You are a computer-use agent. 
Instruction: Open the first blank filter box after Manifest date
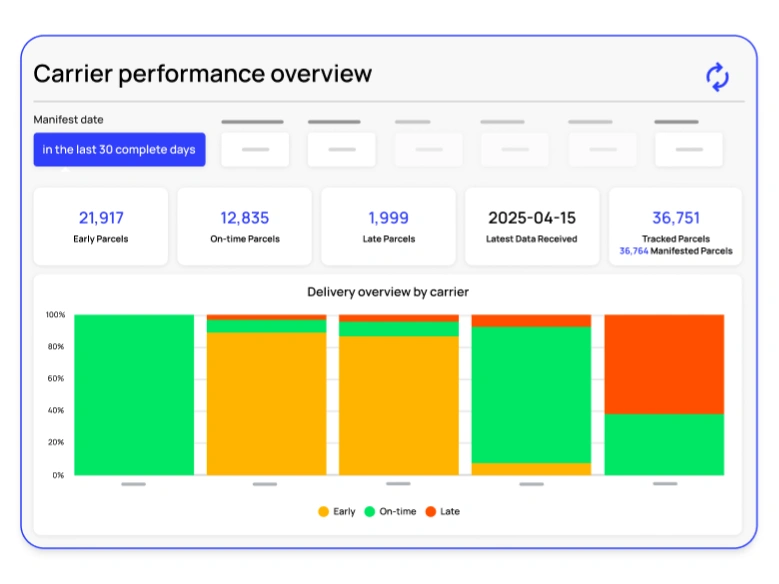(255, 150)
